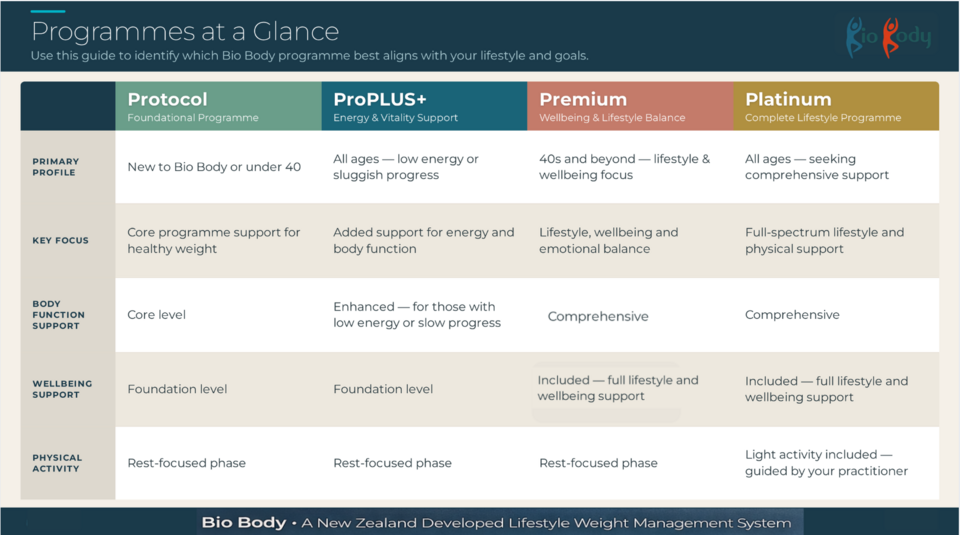
Task: Click the "40s and beyond" Premium profile cell
Action: [x=624, y=167]
